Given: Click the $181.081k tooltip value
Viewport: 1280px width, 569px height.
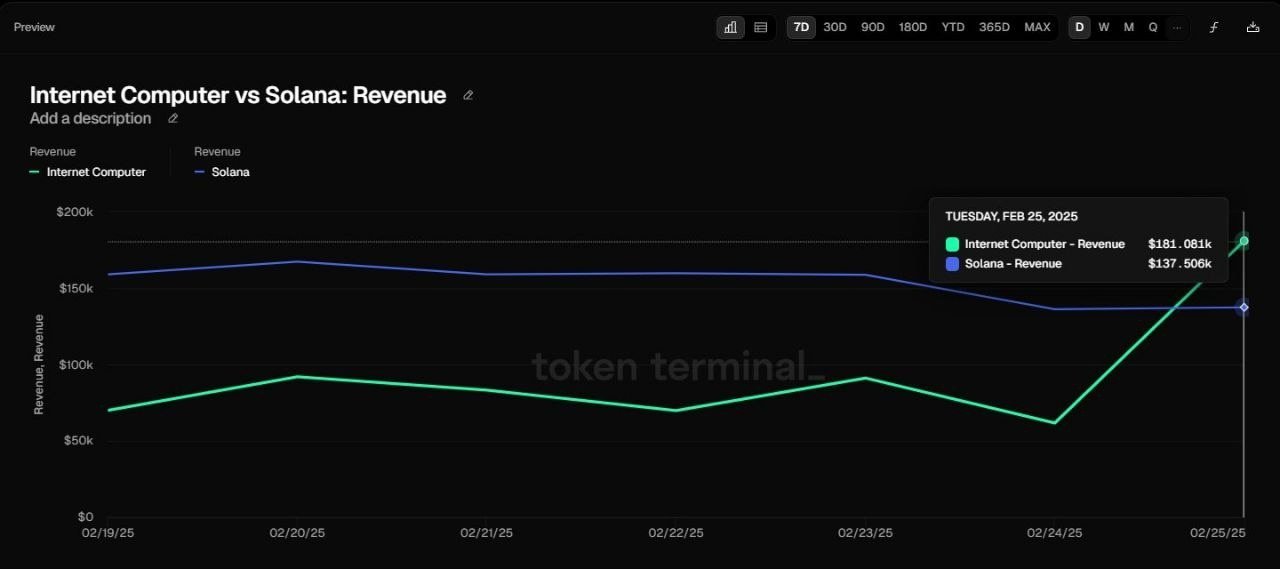Looking at the screenshot, I should click(1180, 244).
